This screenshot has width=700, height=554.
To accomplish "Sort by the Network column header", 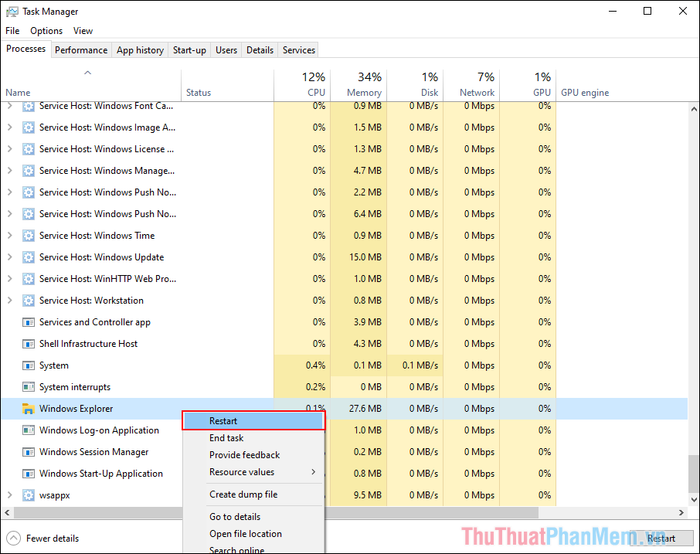I will [x=471, y=85].
